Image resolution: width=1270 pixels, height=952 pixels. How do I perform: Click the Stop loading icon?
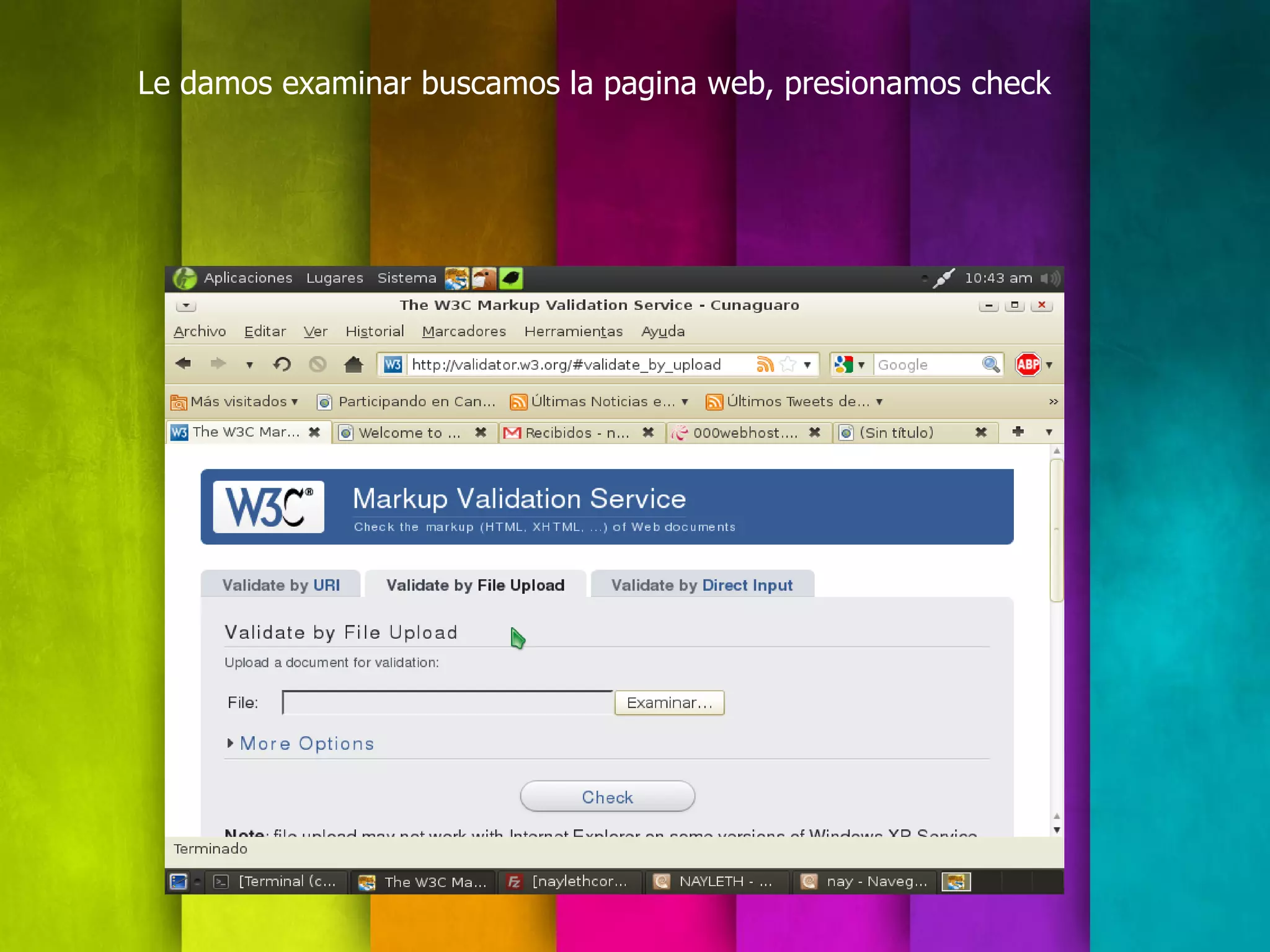317,364
